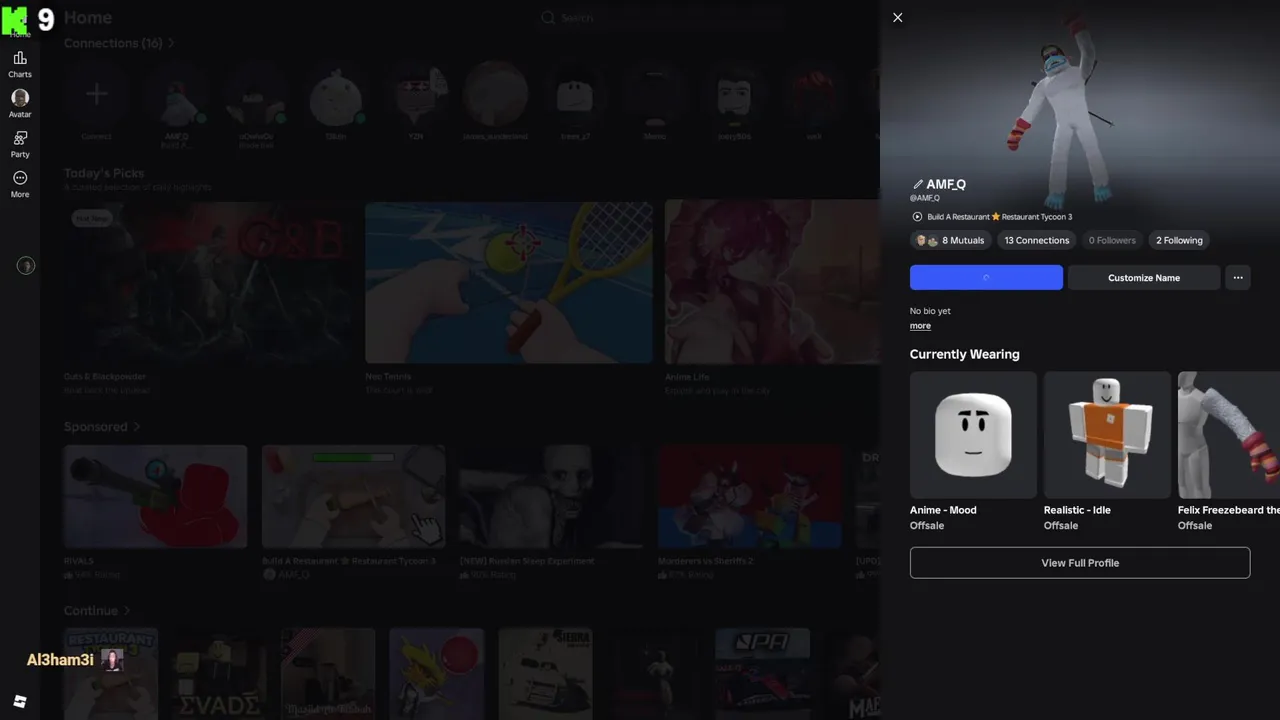Click the search magnifier icon

coord(548,18)
